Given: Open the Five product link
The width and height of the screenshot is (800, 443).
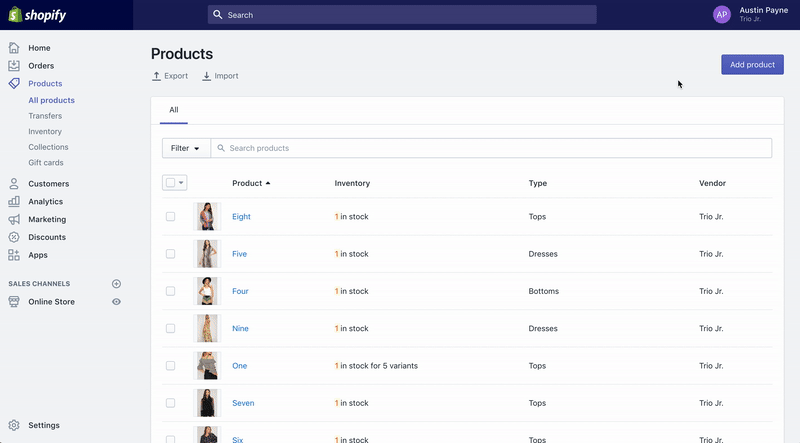Looking at the screenshot, I should 239,254.
